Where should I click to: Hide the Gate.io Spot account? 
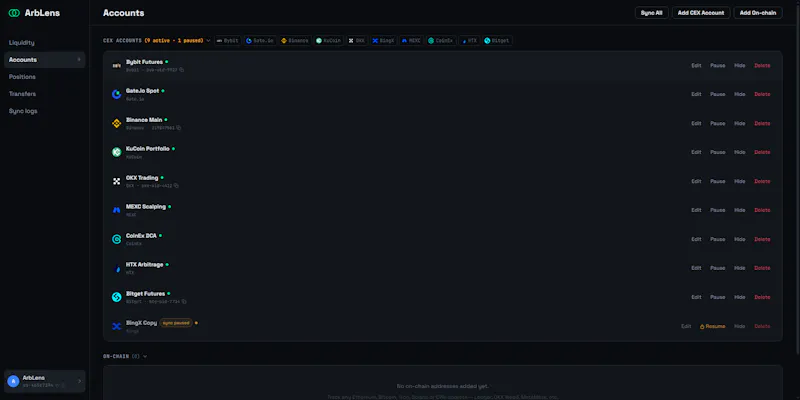point(739,94)
